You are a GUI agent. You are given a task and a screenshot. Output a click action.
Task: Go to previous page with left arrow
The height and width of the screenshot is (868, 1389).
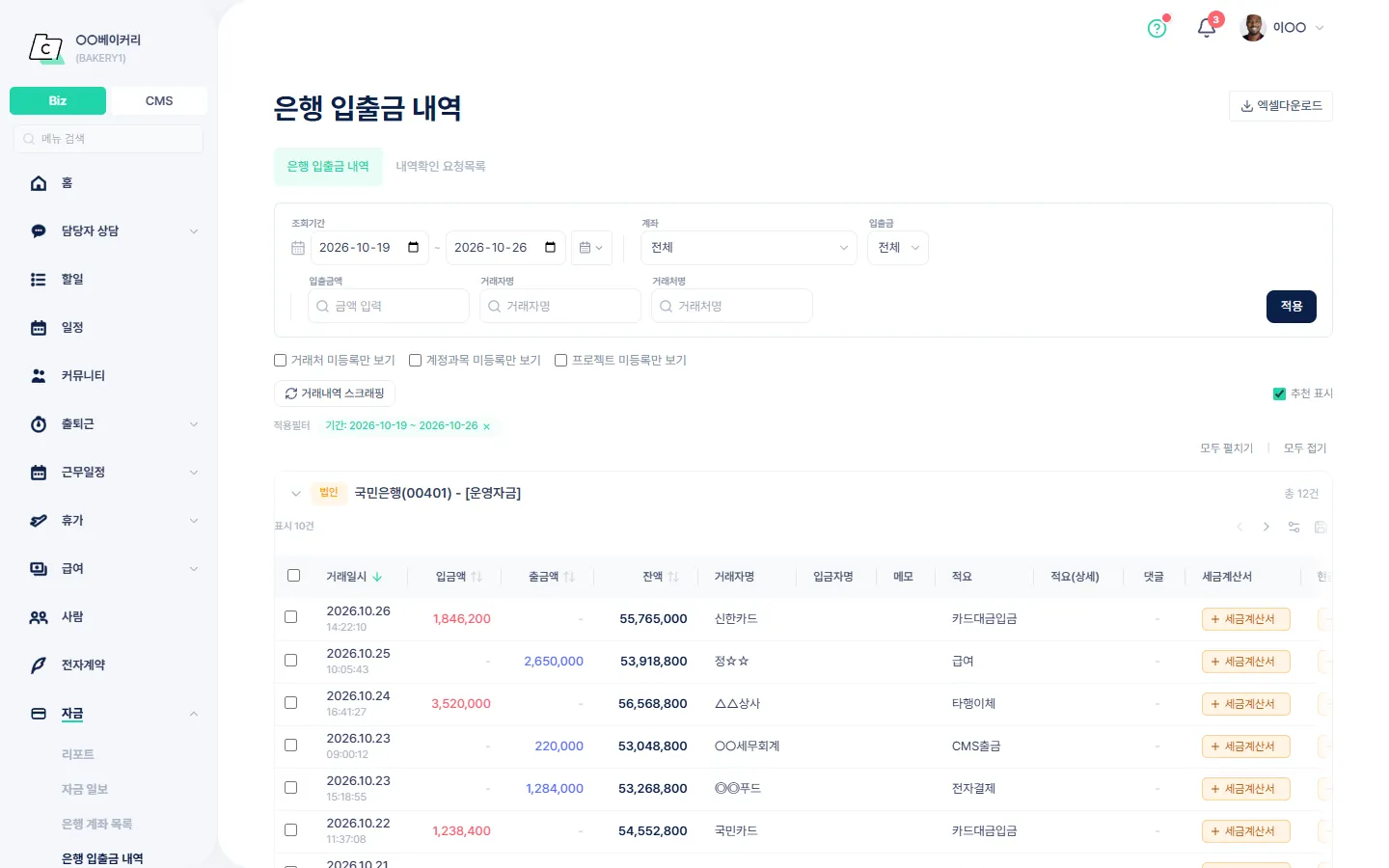(x=1239, y=527)
